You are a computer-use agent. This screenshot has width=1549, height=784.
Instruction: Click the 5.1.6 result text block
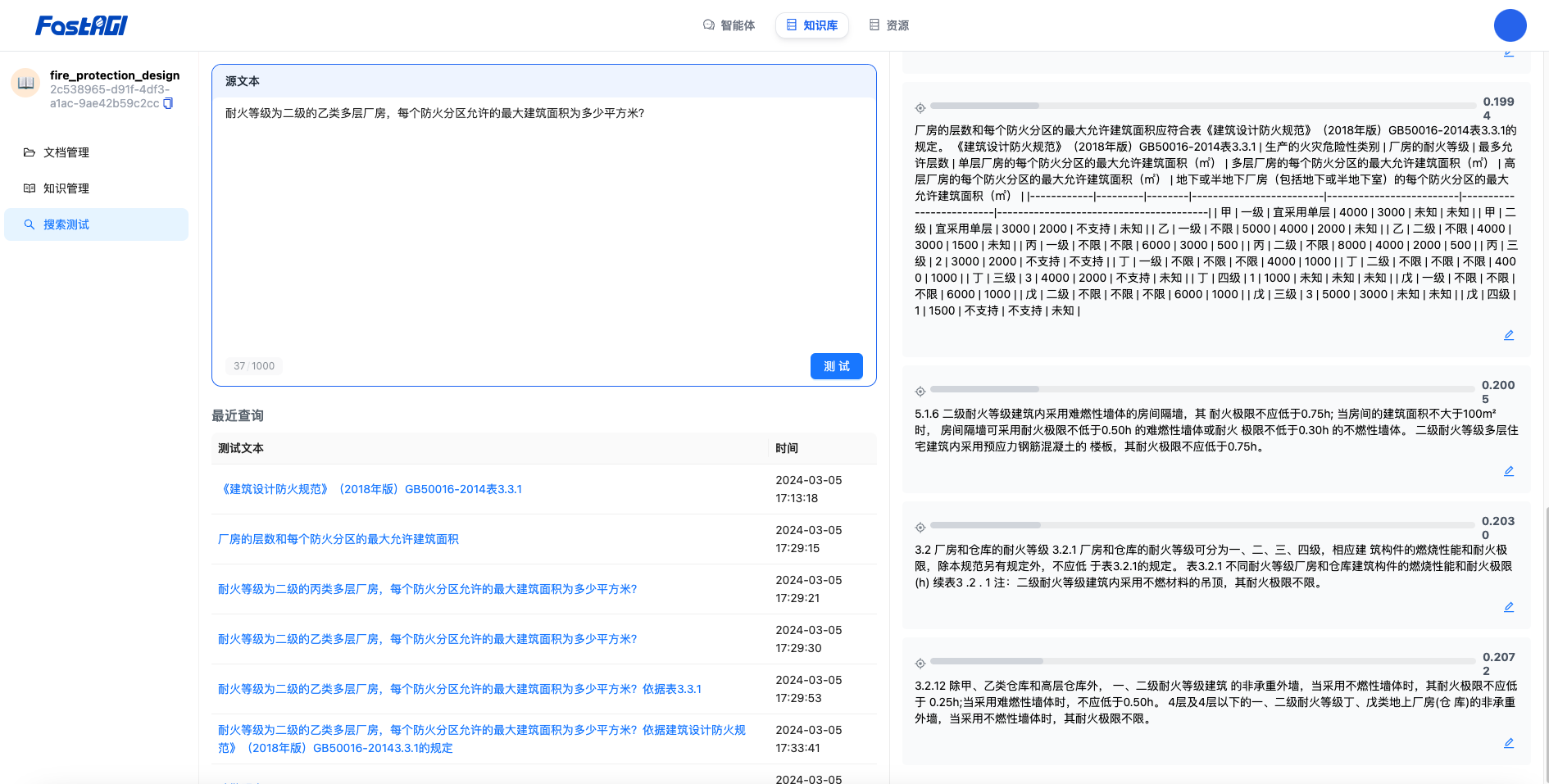coord(1216,430)
